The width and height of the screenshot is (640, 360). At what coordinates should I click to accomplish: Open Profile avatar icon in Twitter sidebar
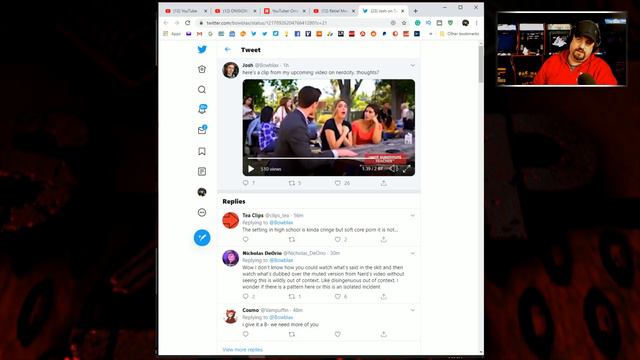click(x=202, y=192)
